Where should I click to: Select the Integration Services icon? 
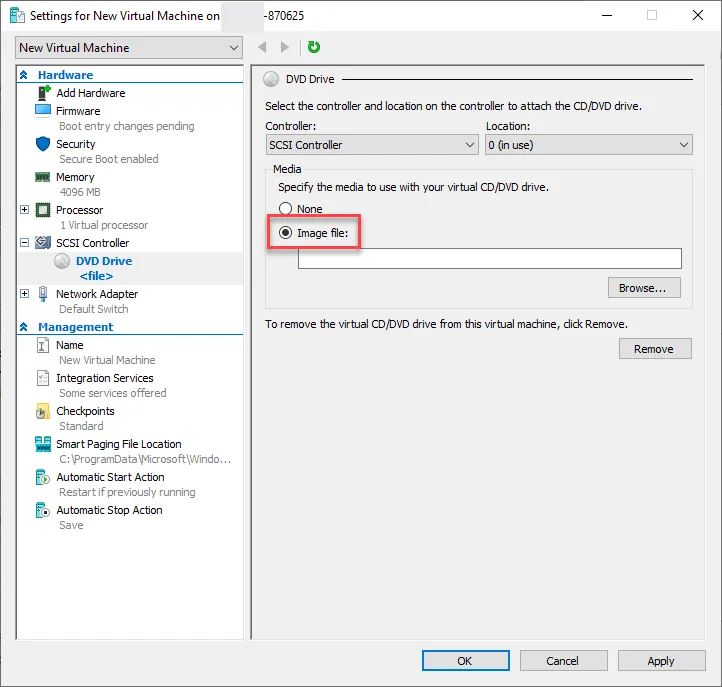coord(42,378)
